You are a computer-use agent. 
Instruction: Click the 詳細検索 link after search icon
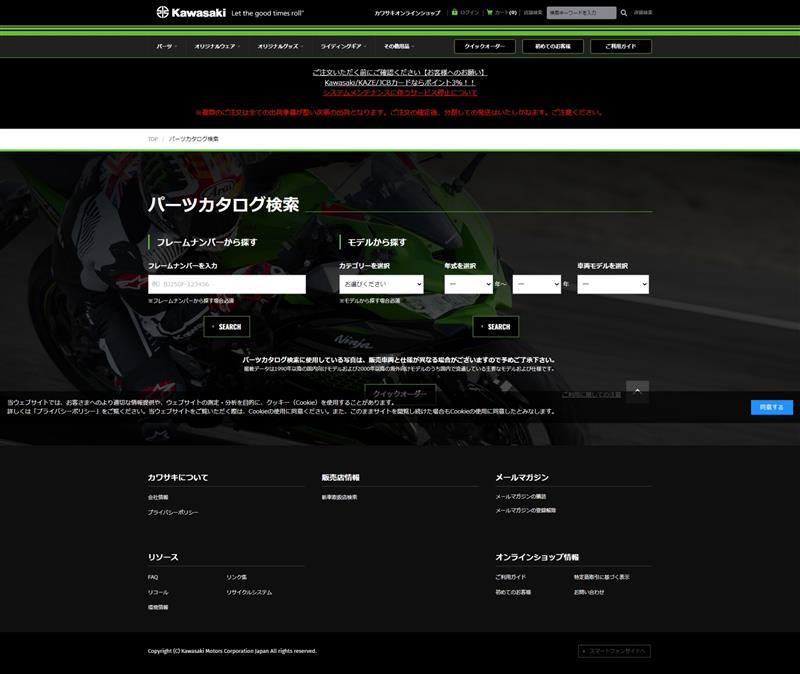(x=643, y=12)
